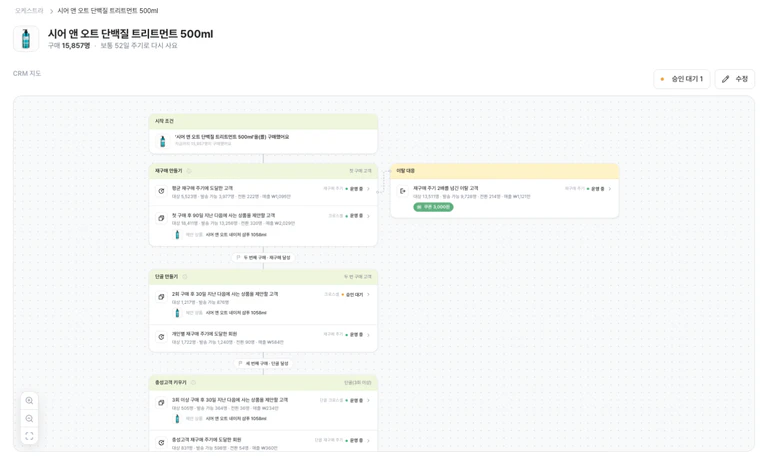
Task: Select the 이탈 대응 section header
Action: click(504, 171)
